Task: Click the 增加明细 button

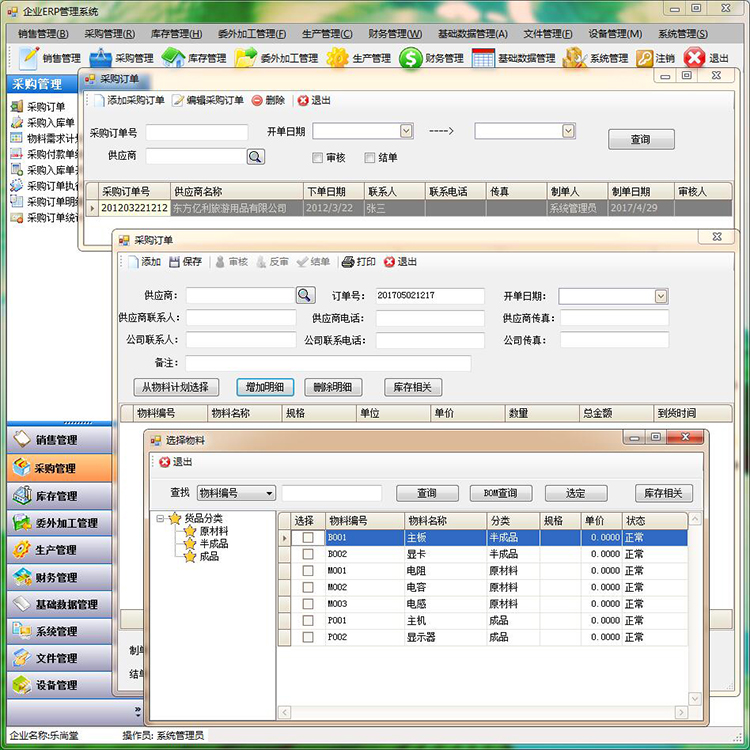Action: point(265,387)
